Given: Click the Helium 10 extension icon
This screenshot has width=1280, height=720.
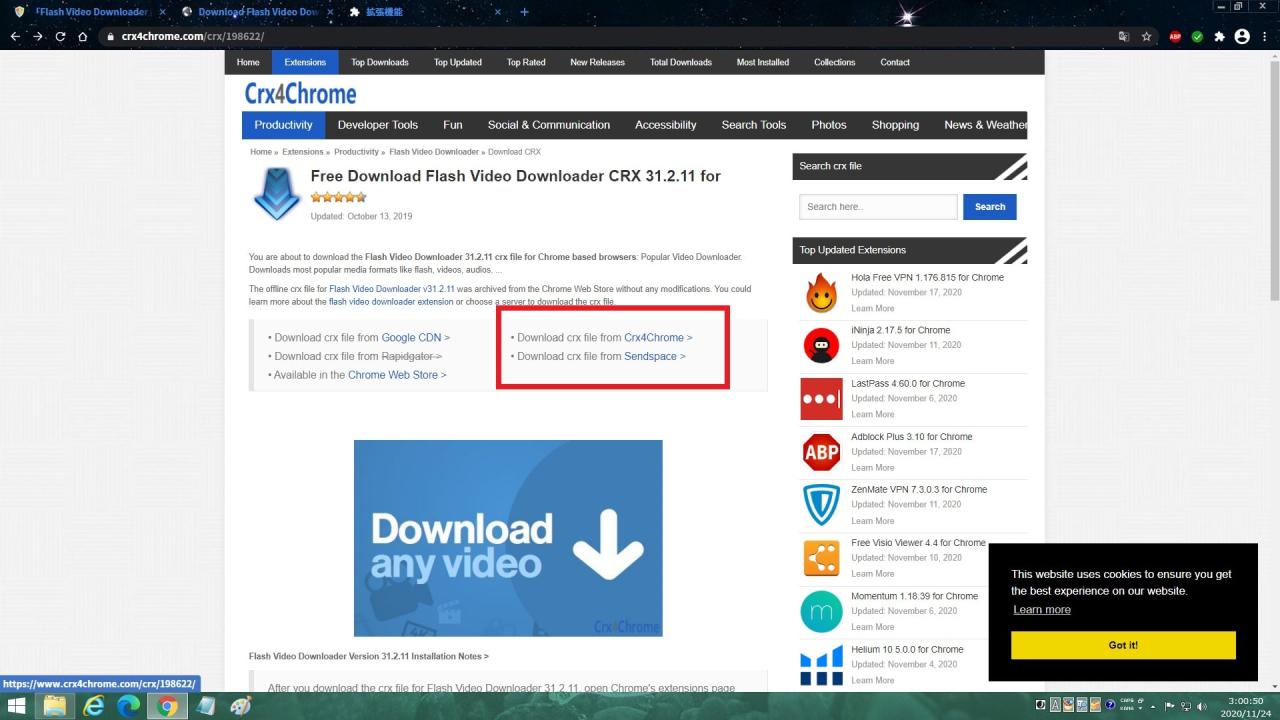Looking at the screenshot, I should click(822, 665).
